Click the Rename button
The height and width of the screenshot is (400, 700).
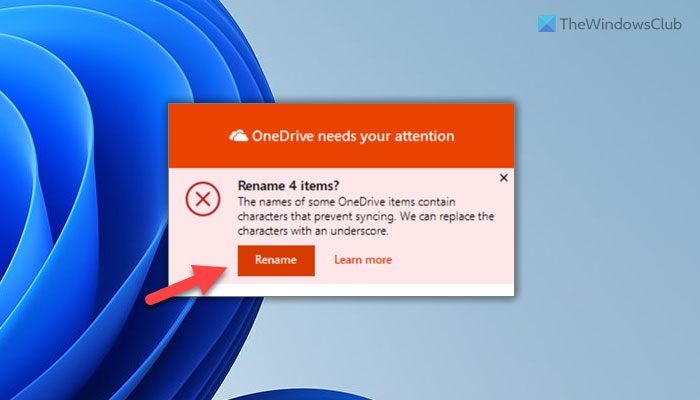click(x=276, y=260)
